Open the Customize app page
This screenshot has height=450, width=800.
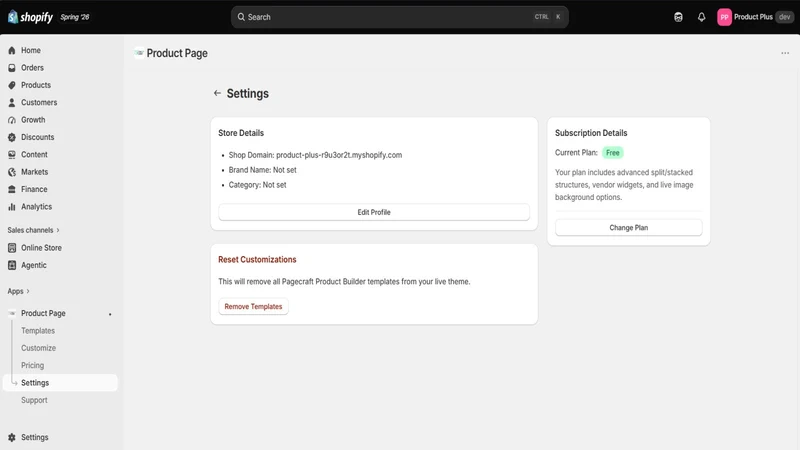click(x=38, y=348)
